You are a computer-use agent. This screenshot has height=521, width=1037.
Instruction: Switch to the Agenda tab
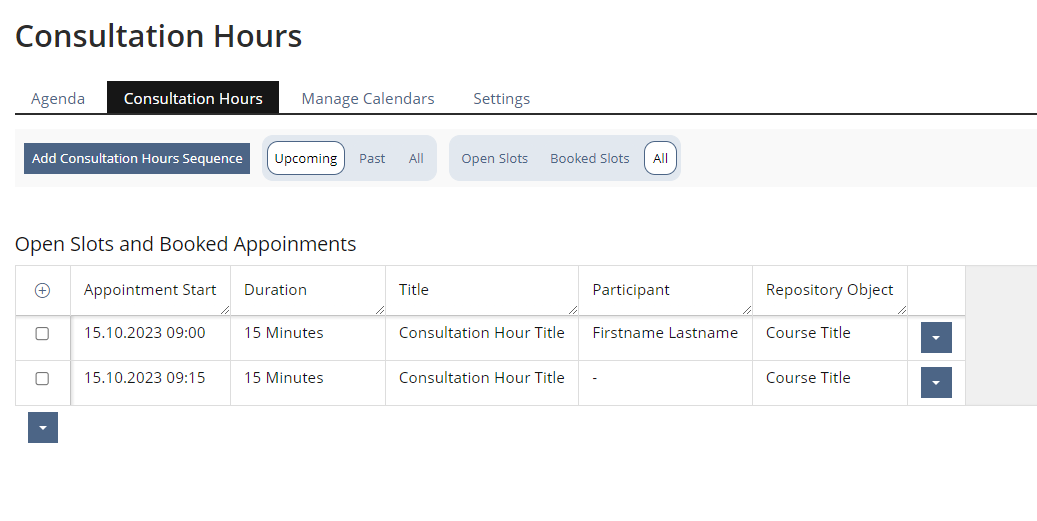click(x=58, y=99)
